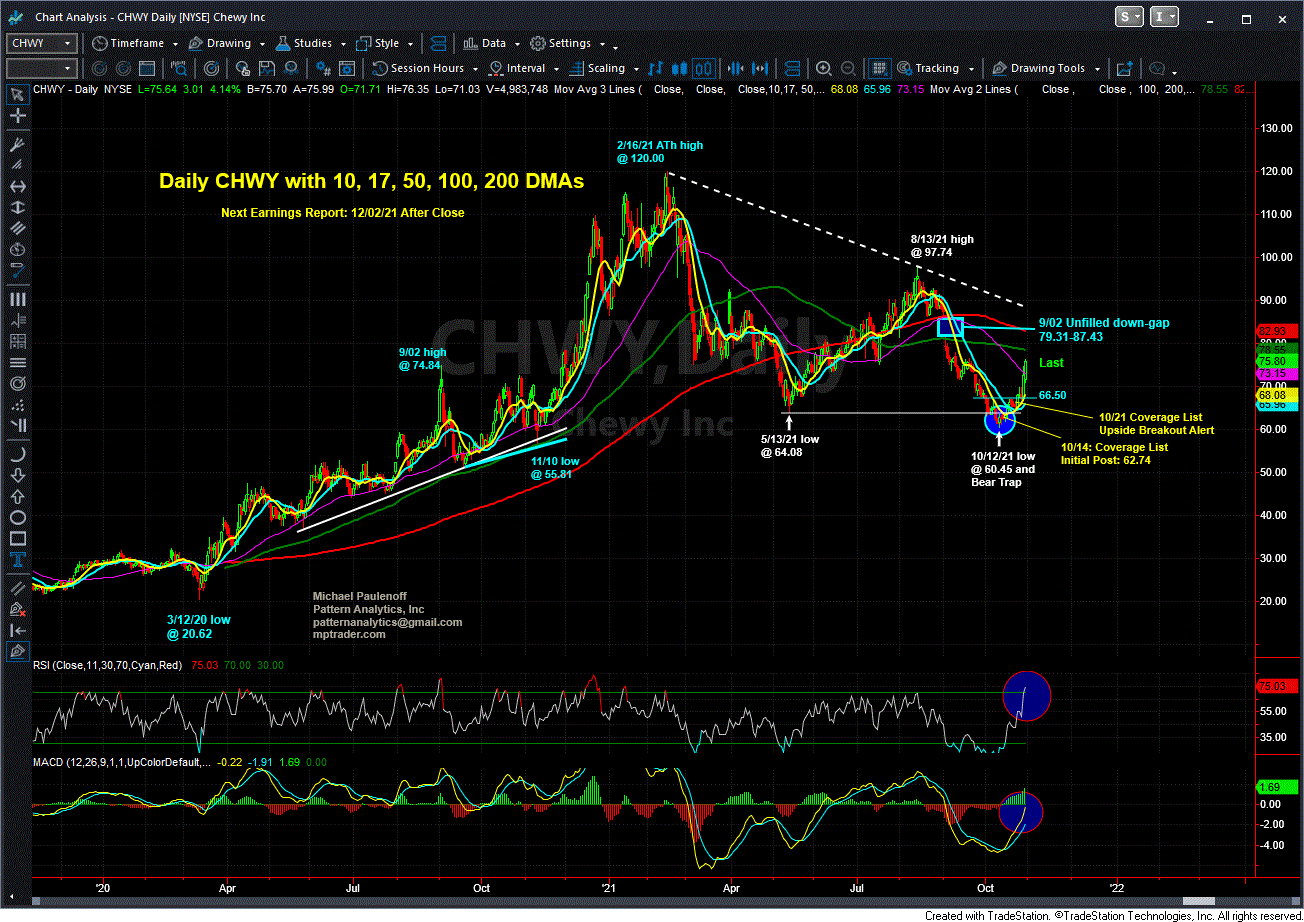Toggle the drawing pen mode at sidebar bottom
The width and height of the screenshot is (1304, 922).
point(17,652)
